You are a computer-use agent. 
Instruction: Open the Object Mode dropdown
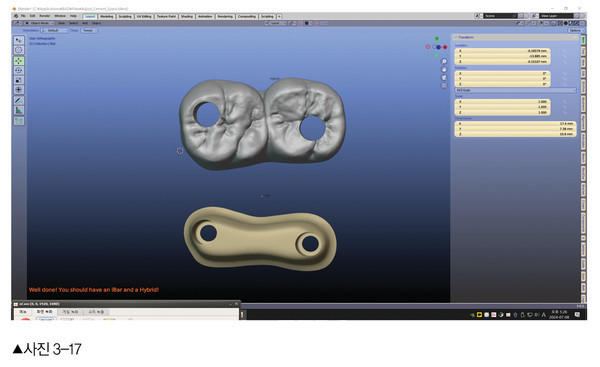point(39,23)
